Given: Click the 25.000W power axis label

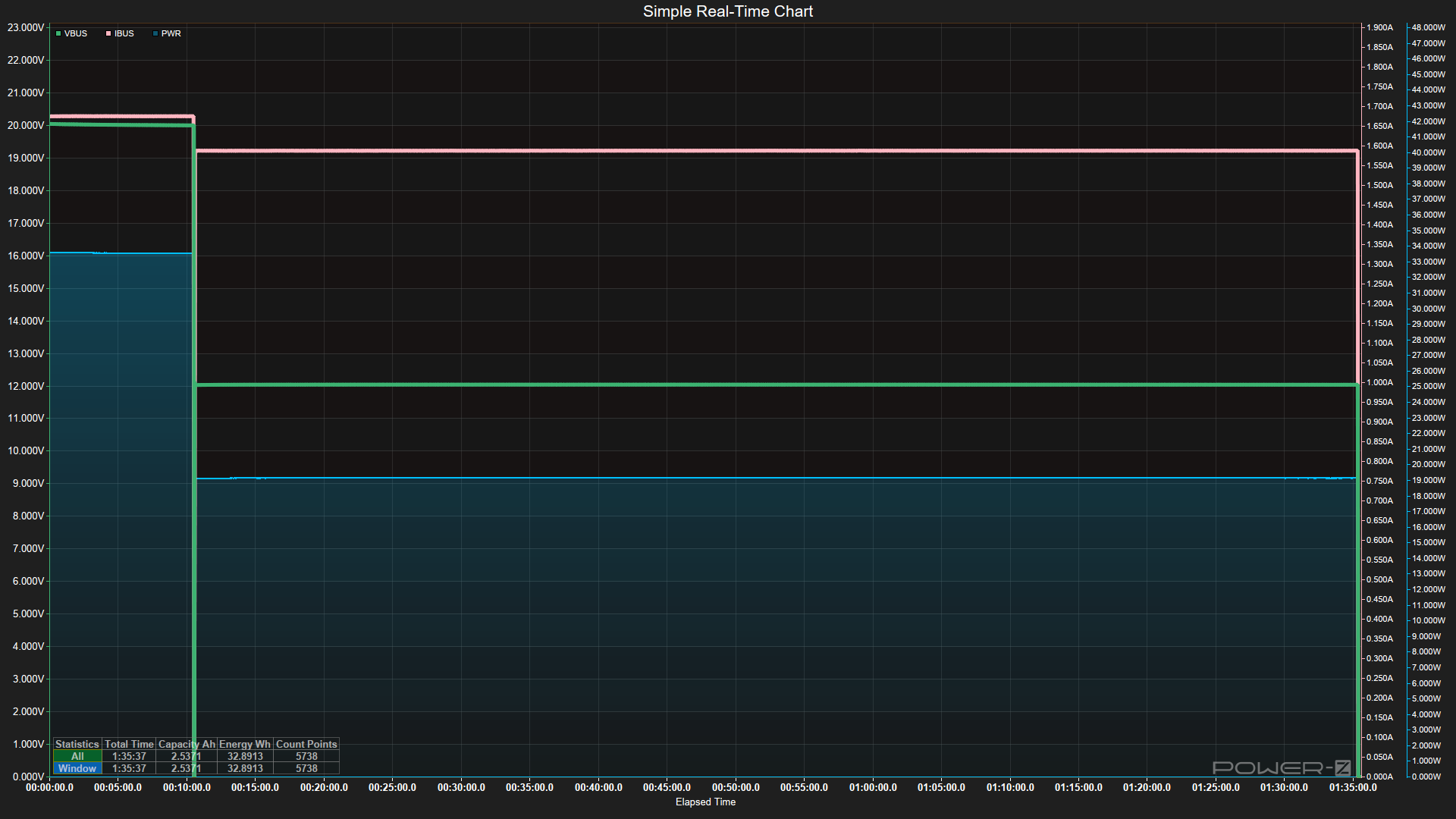Looking at the screenshot, I should pyautogui.click(x=1429, y=386).
